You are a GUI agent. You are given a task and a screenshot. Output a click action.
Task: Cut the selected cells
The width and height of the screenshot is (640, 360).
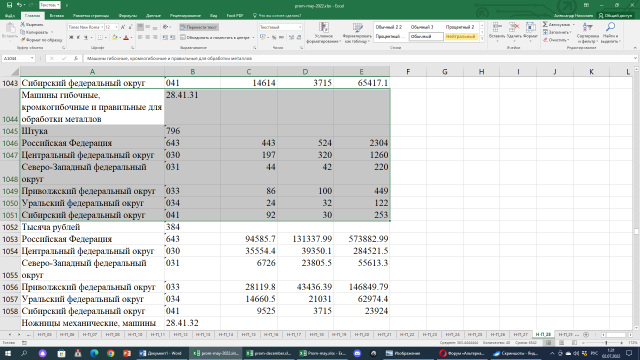pyautogui.click(x=32, y=24)
